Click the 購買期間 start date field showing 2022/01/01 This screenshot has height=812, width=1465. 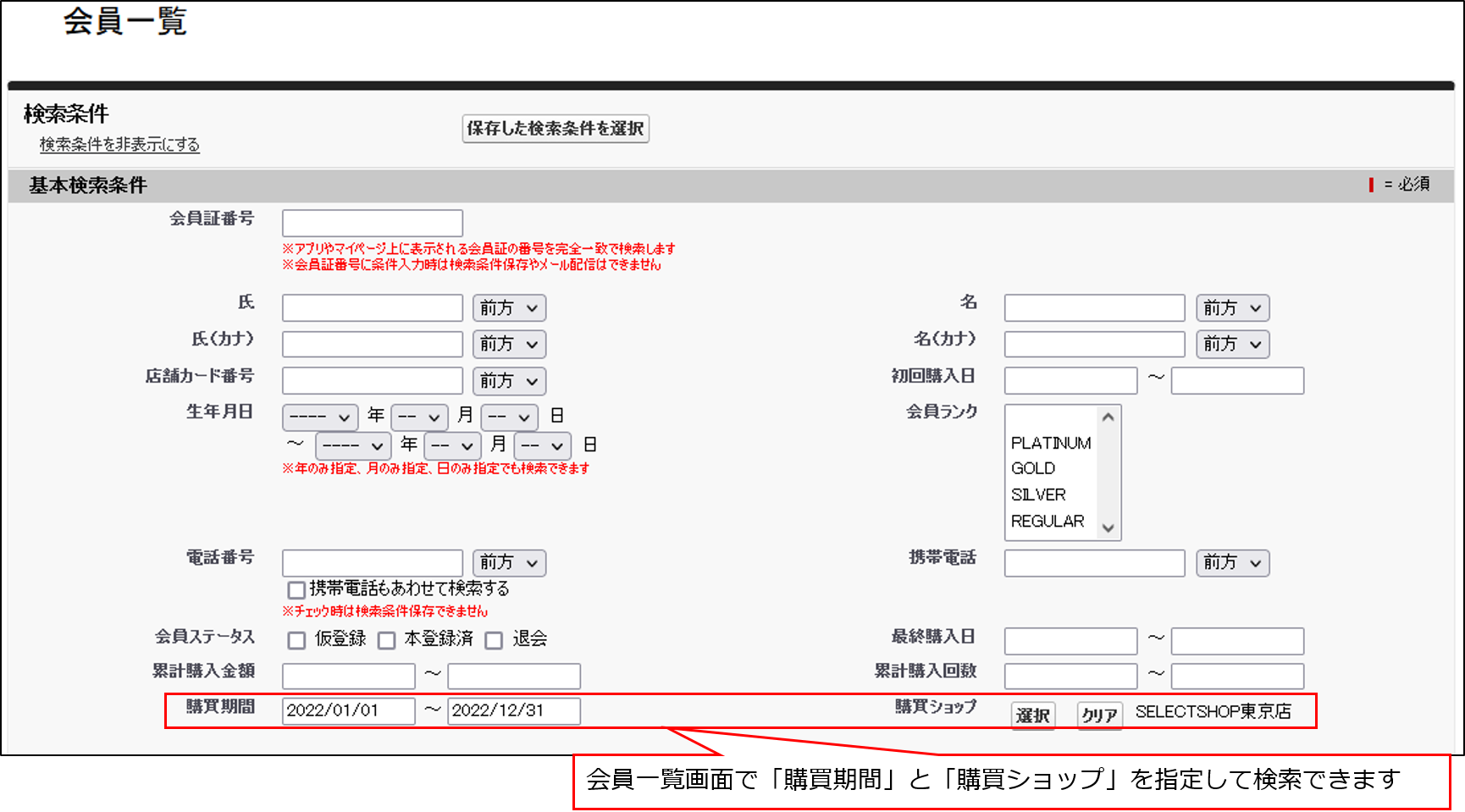pos(348,710)
